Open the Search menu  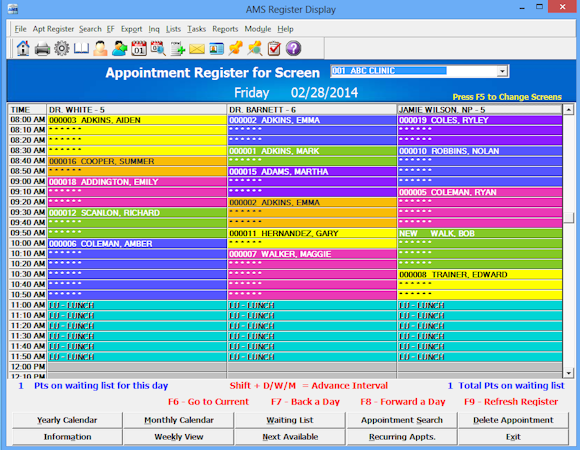tap(90, 29)
